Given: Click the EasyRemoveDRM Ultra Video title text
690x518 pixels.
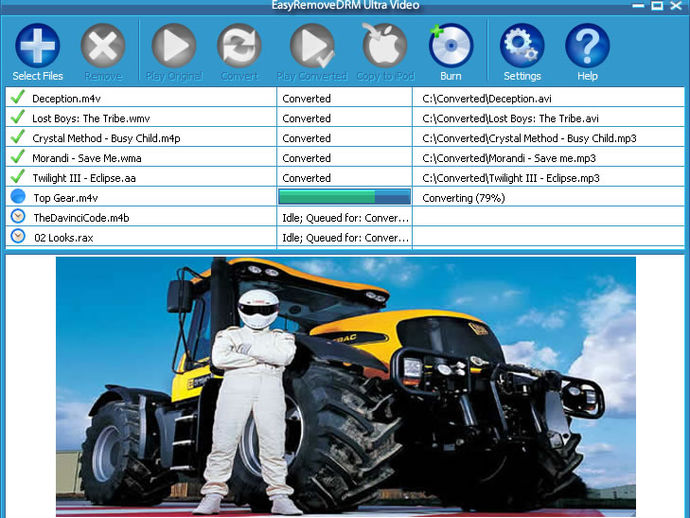Looking at the screenshot, I should 345,5.
